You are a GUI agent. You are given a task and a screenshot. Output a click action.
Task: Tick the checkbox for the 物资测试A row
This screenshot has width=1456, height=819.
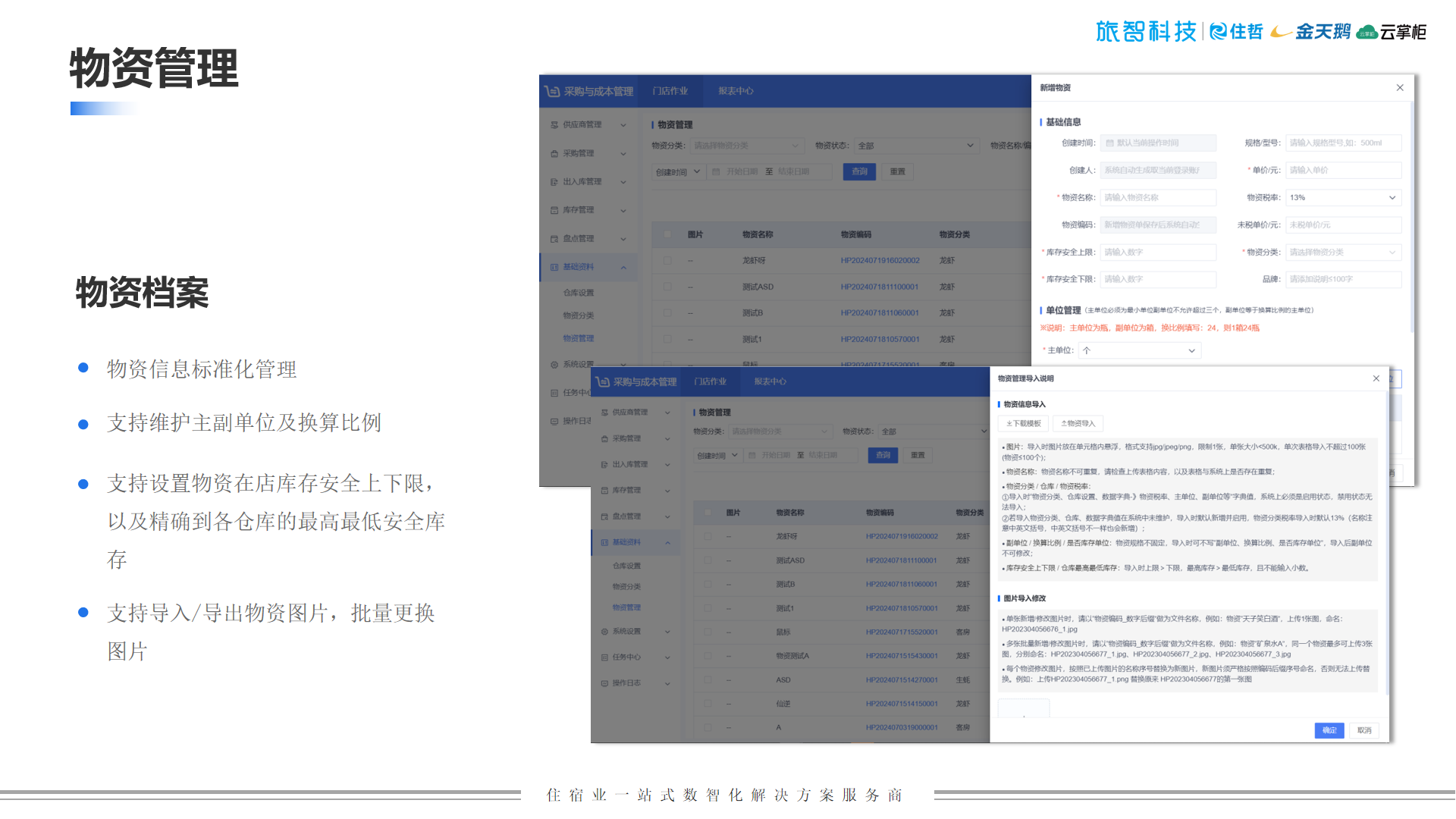(708, 655)
